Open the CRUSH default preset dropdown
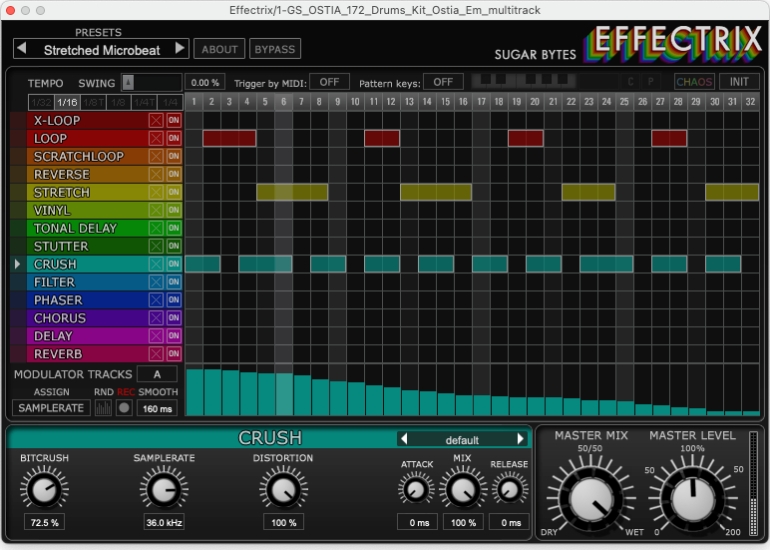This screenshot has height=550, width=770. coord(461,439)
